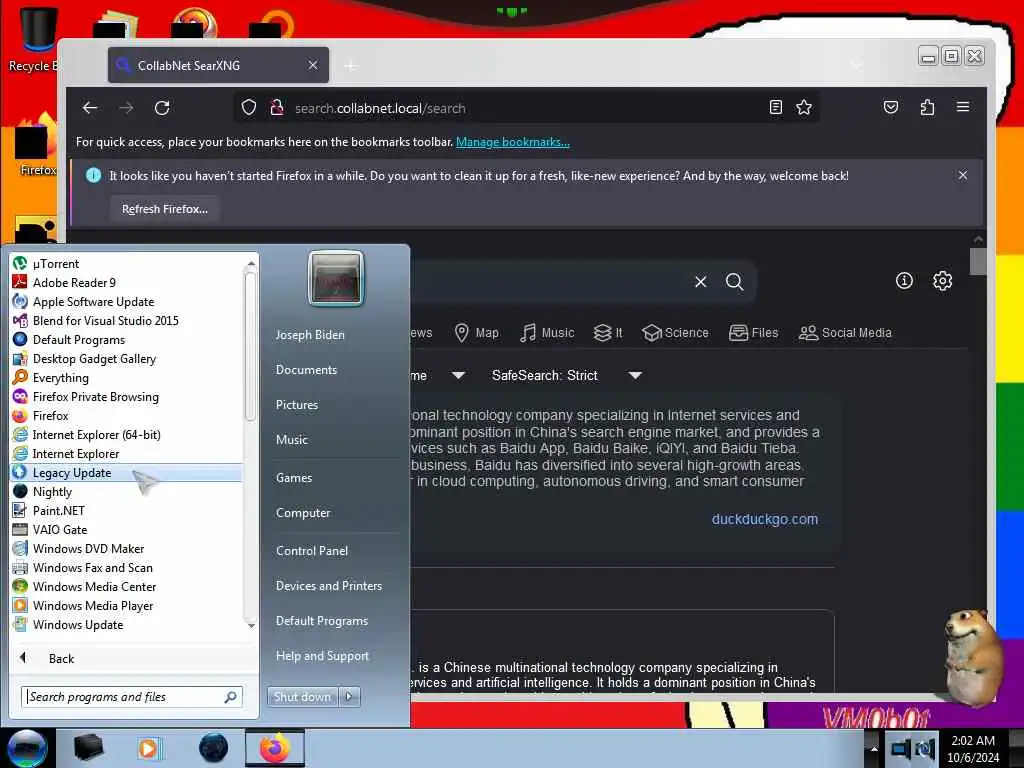Click the Firefox address bar
The width and height of the screenshot is (1024, 768).
click(526, 108)
